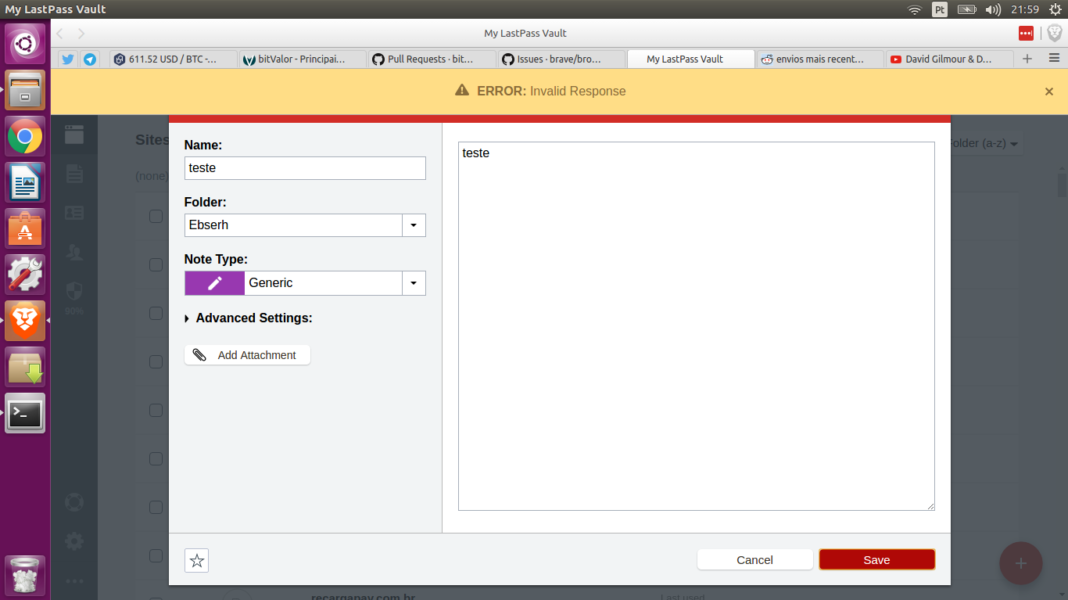The height and width of the screenshot is (600, 1068).
Task: Open the LastPass extension icon in toolbar
Action: coord(1026,33)
